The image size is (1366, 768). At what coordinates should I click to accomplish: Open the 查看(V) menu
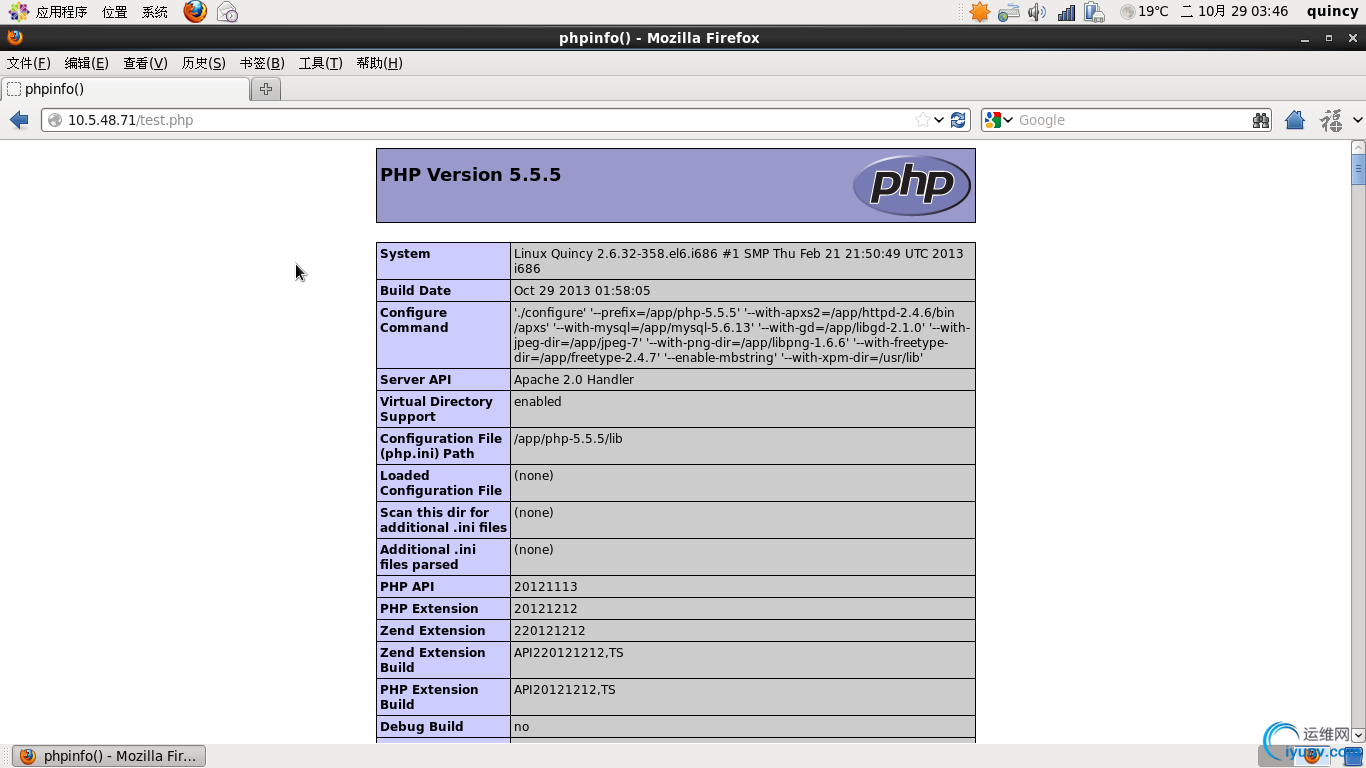(145, 63)
